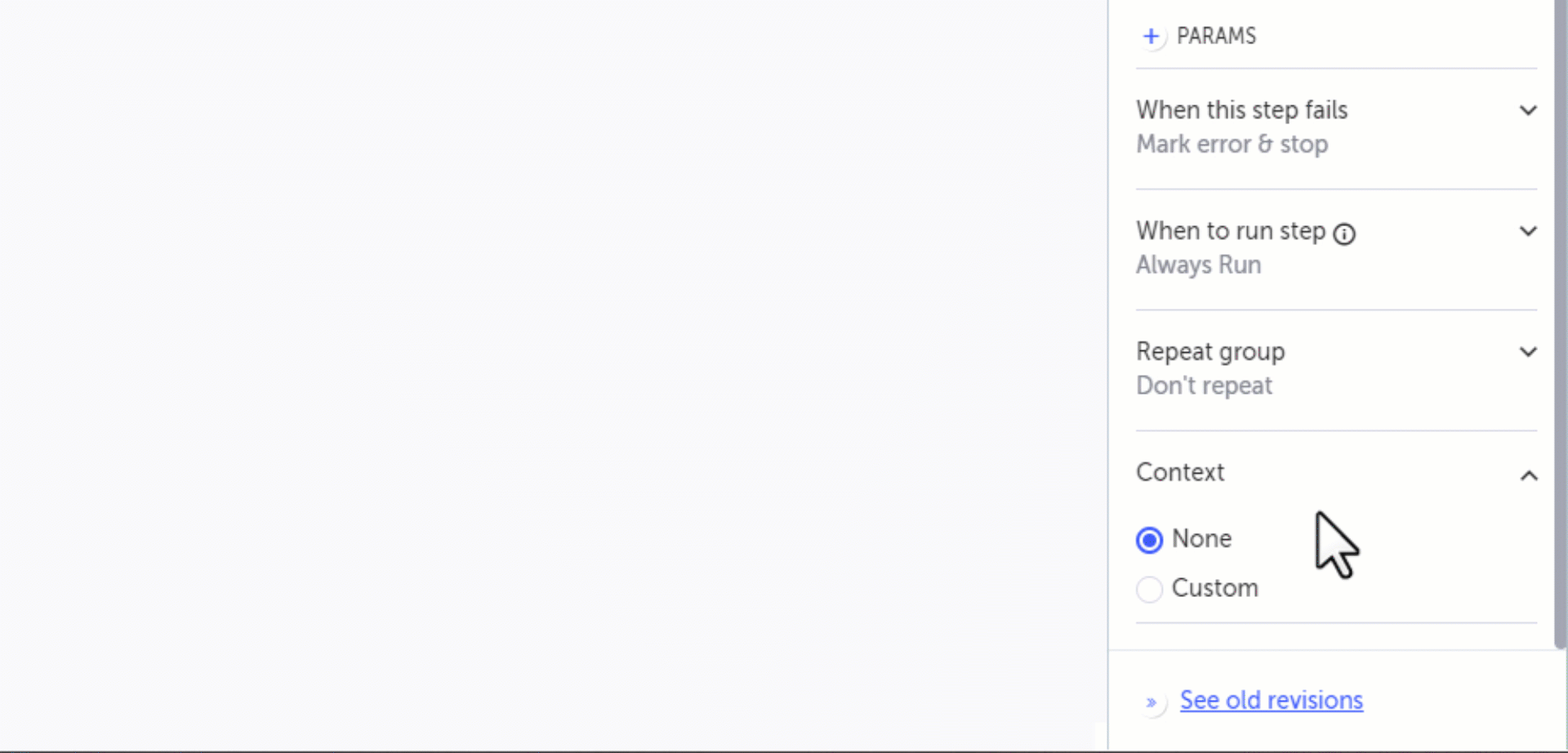Viewport: 1568px width, 753px height.
Task: Click the PARAMS label
Action: 1216,37
